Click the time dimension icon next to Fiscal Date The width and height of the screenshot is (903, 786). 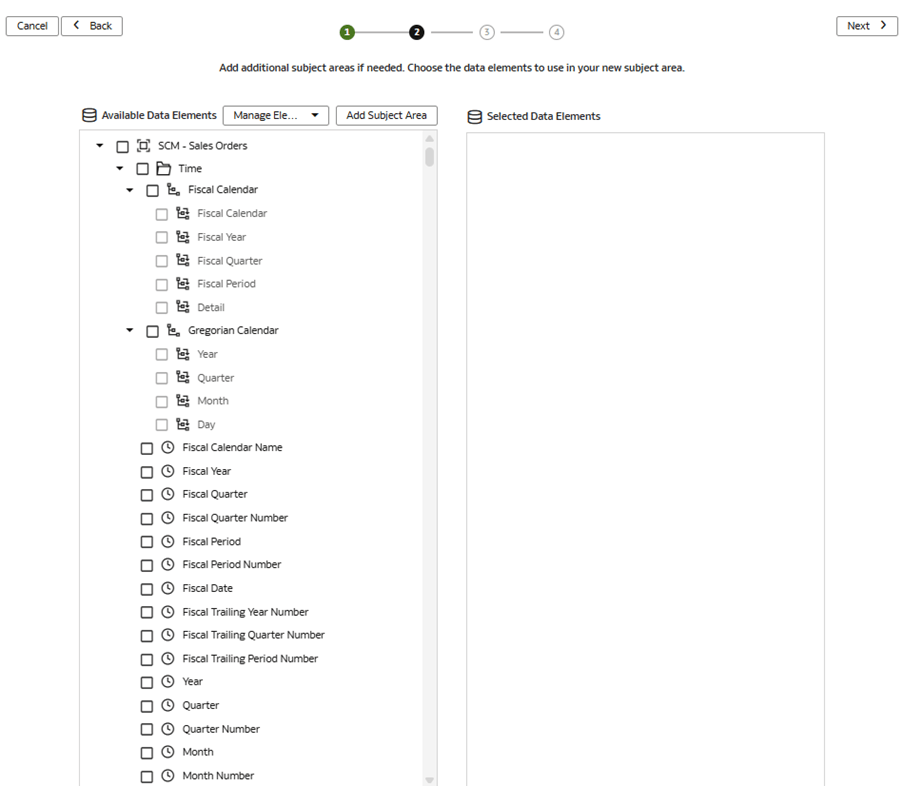(167, 588)
